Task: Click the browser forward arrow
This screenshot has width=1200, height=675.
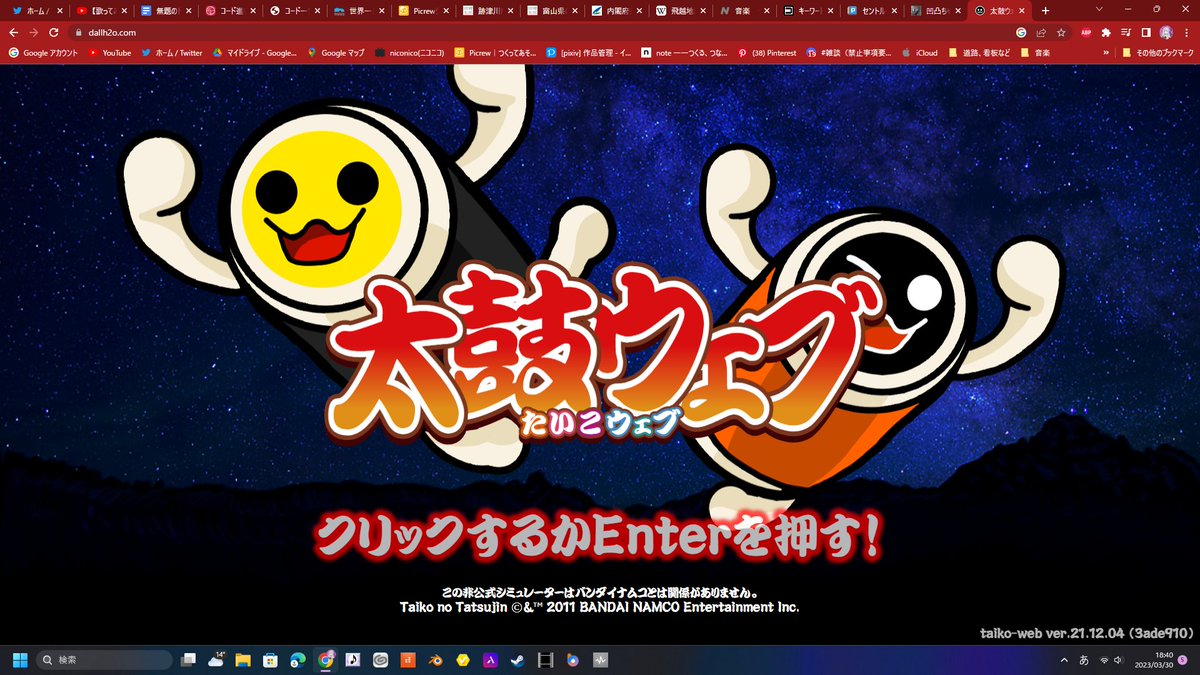Action: 34,32
